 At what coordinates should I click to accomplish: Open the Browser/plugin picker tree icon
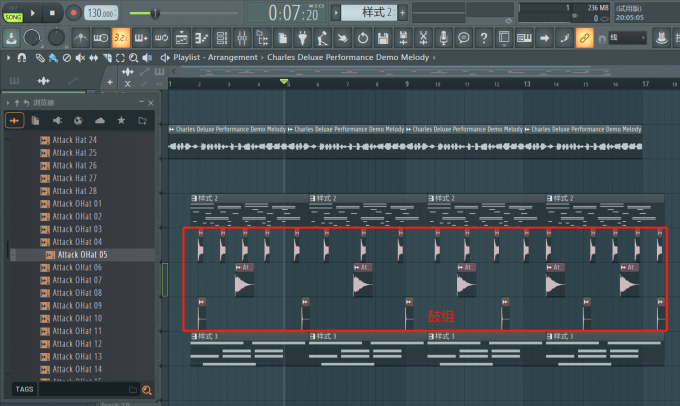(x=262, y=38)
